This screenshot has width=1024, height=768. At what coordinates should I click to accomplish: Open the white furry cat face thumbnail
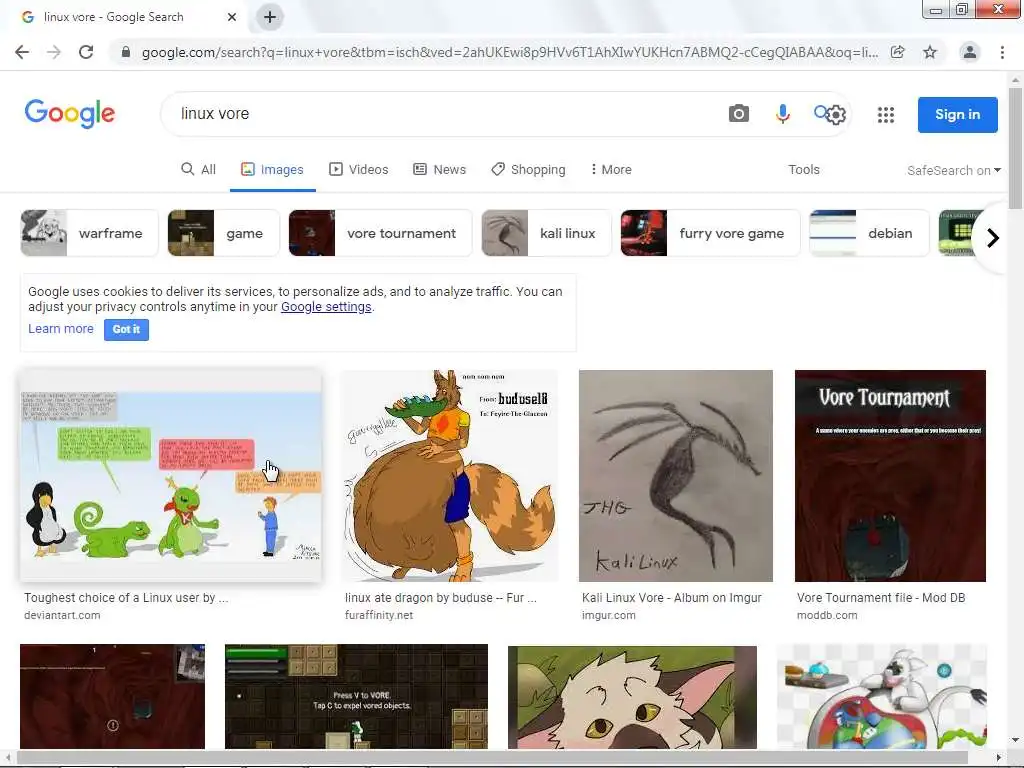tap(632, 697)
